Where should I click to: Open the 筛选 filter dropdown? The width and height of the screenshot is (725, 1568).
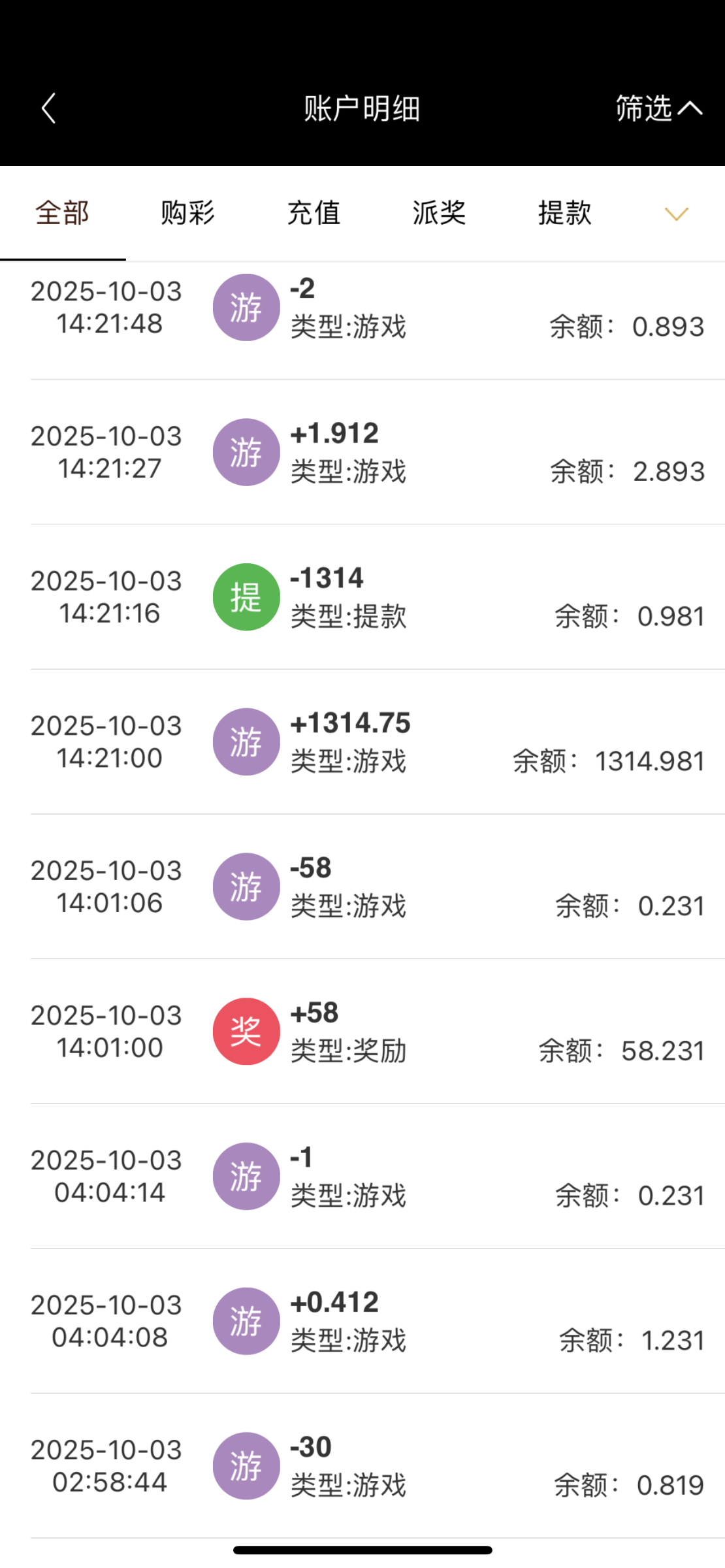point(658,108)
